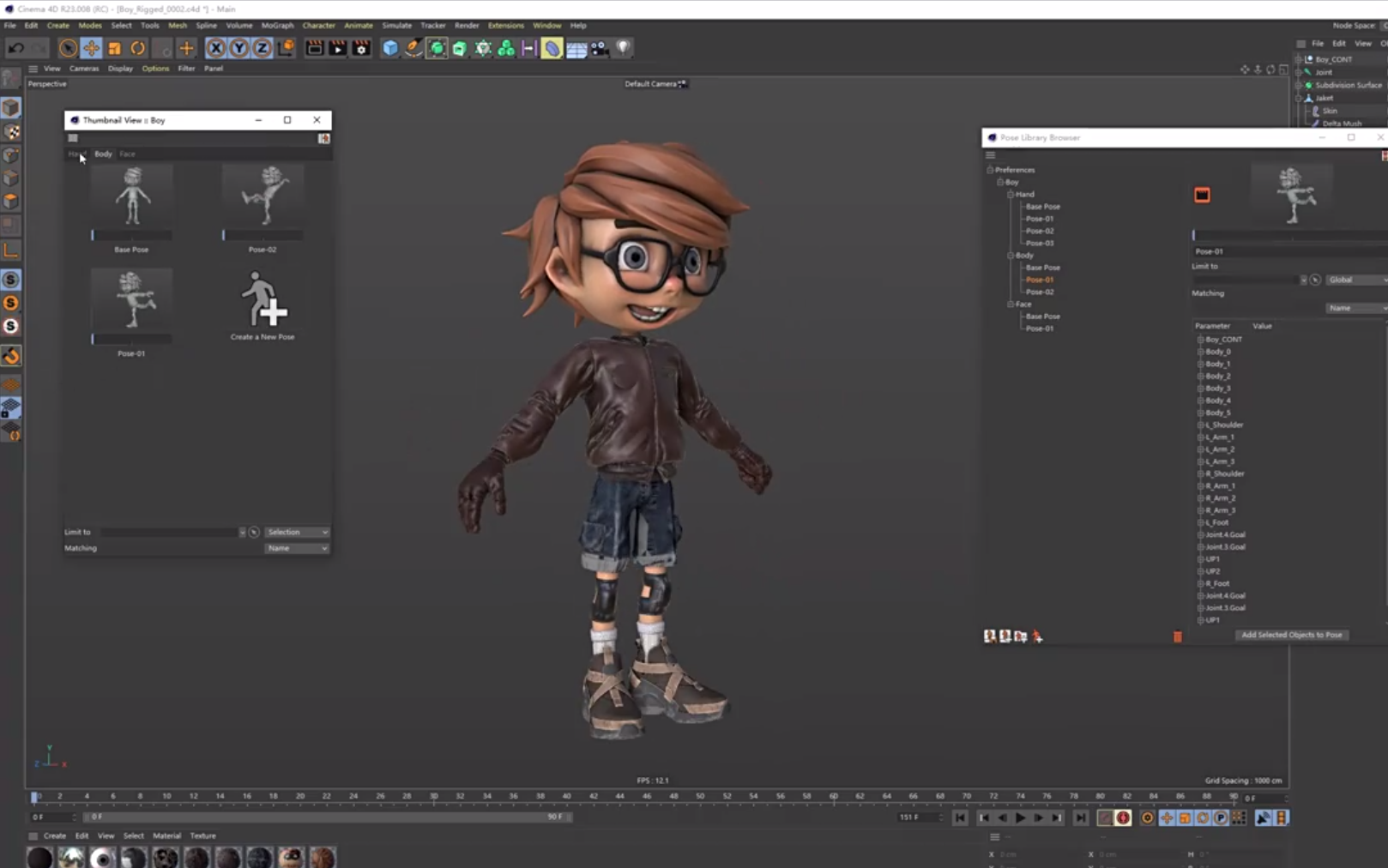The width and height of the screenshot is (1388, 868).
Task: Open Global dropdown in Pose Library
Action: pyautogui.click(x=1356, y=280)
